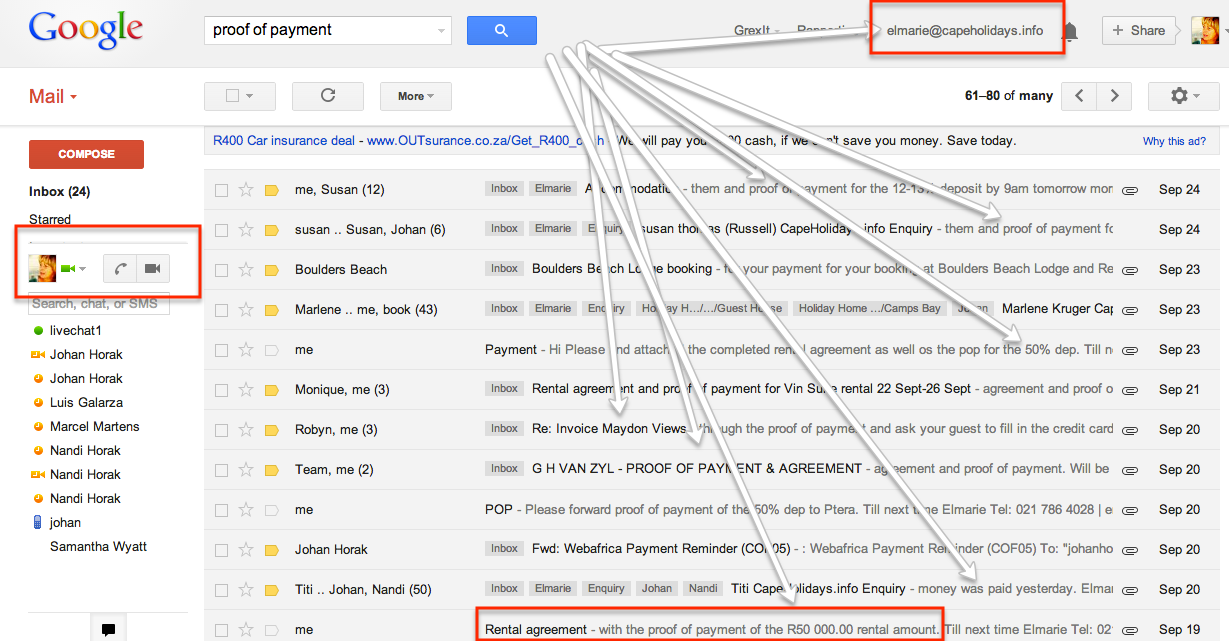Open the elmarie@capeholidays.info account menu

pos(965,31)
